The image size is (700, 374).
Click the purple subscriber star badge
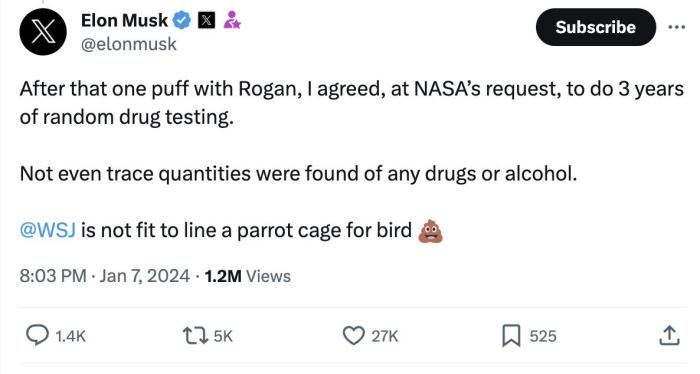pyautogui.click(x=232, y=20)
